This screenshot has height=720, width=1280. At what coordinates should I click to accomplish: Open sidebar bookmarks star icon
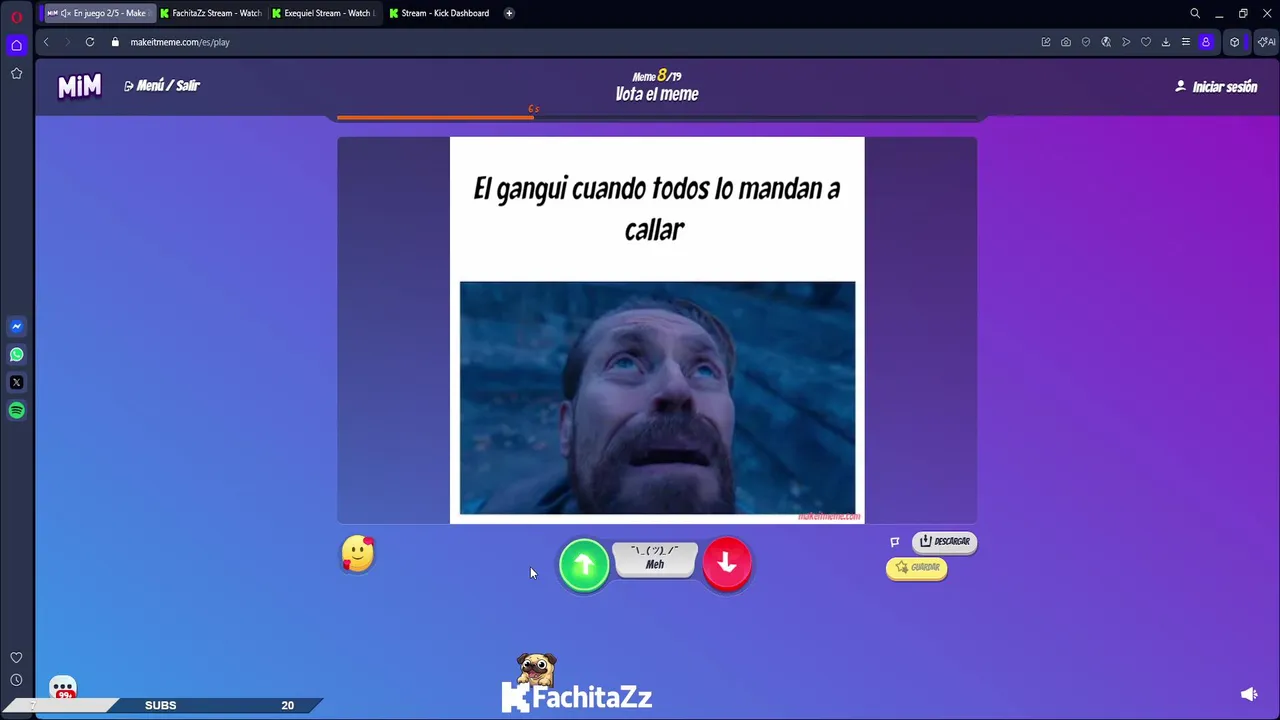16,73
